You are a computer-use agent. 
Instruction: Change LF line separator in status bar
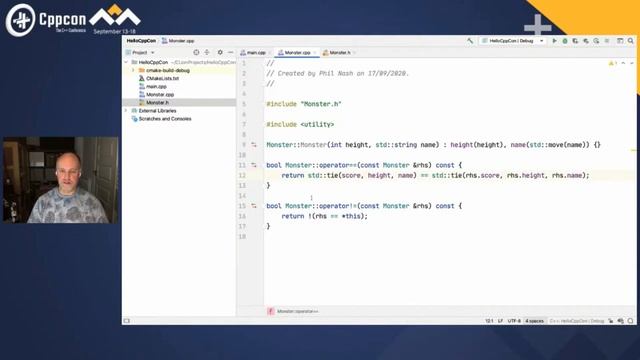[500, 321]
